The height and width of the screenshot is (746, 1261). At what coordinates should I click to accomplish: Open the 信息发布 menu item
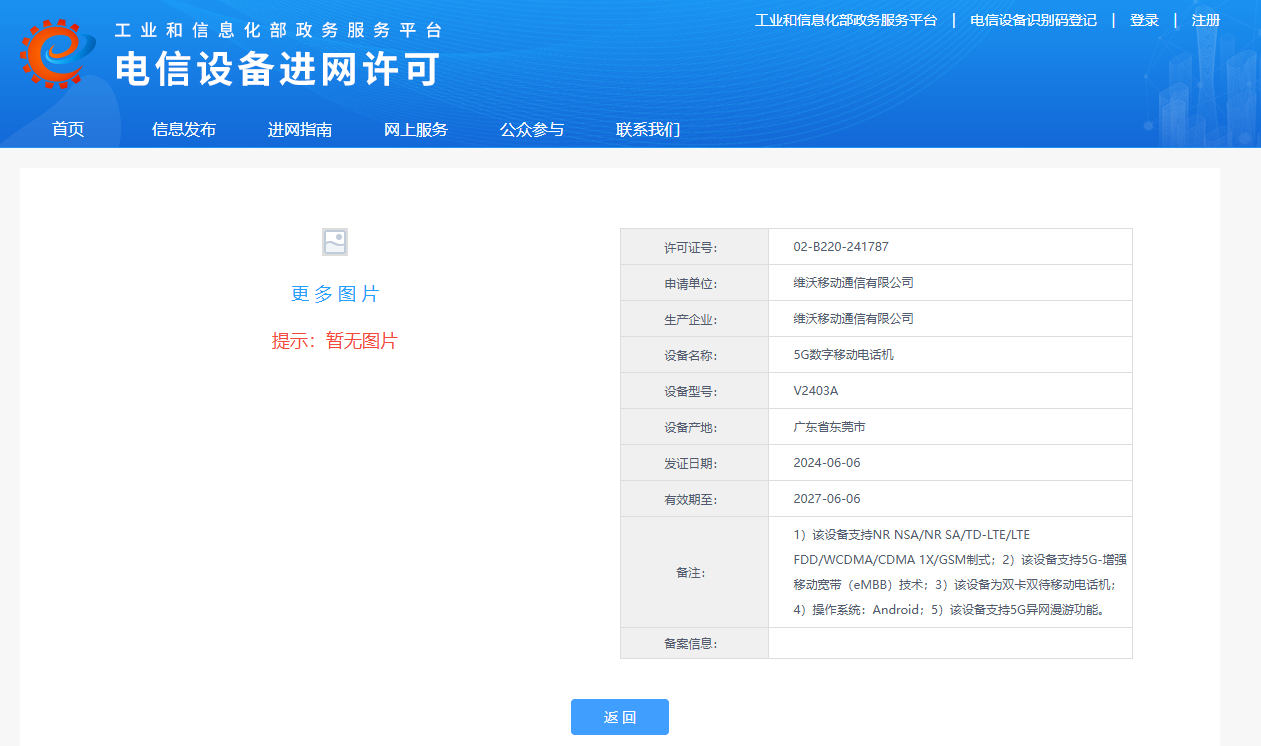pos(184,130)
